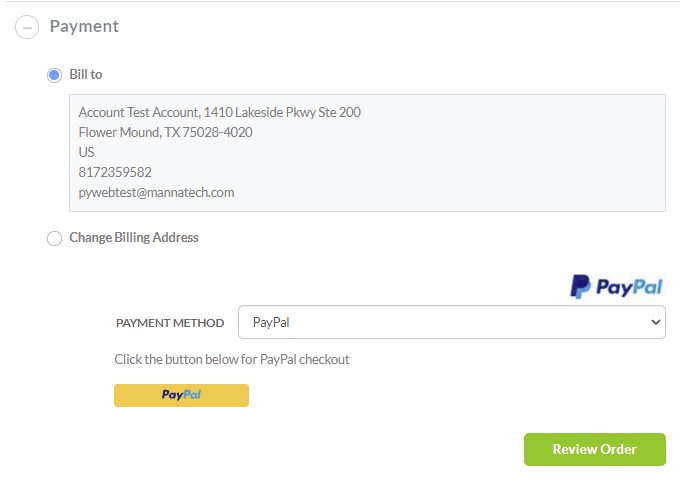694x486 pixels.
Task: Click the dropdown chevron arrow
Action: click(655, 322)
